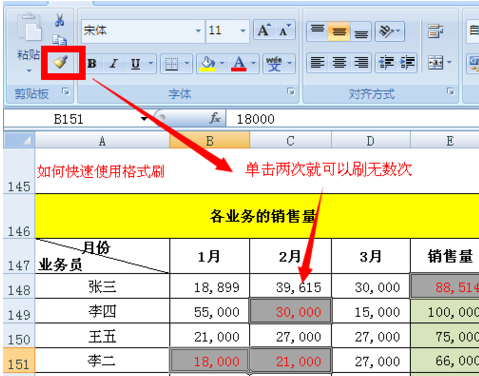Toggle middle vertical alignment

tap(339, 31)
